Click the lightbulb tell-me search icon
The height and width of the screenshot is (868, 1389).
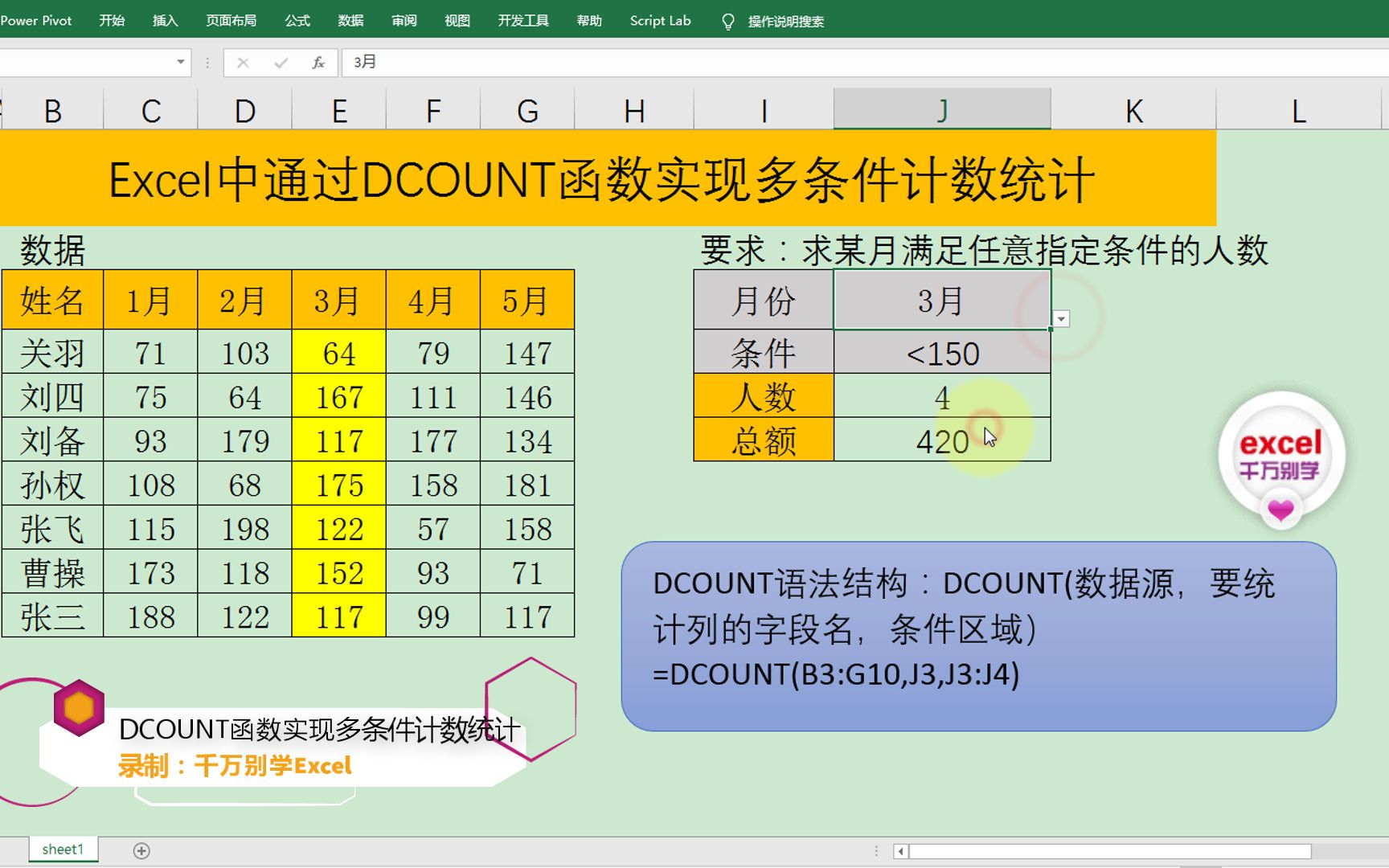coord(728,22)
